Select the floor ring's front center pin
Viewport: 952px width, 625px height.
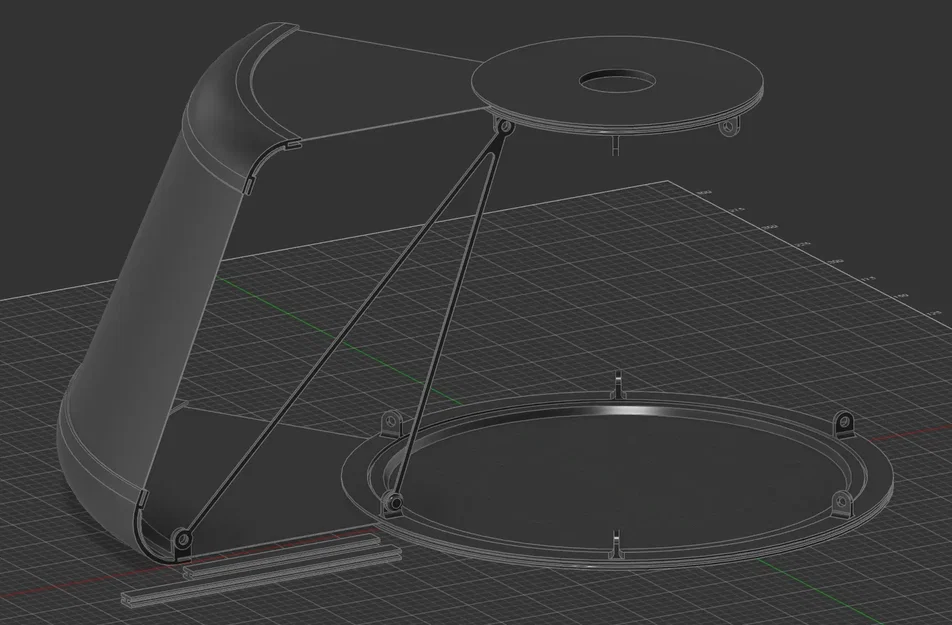coord(616,544)
